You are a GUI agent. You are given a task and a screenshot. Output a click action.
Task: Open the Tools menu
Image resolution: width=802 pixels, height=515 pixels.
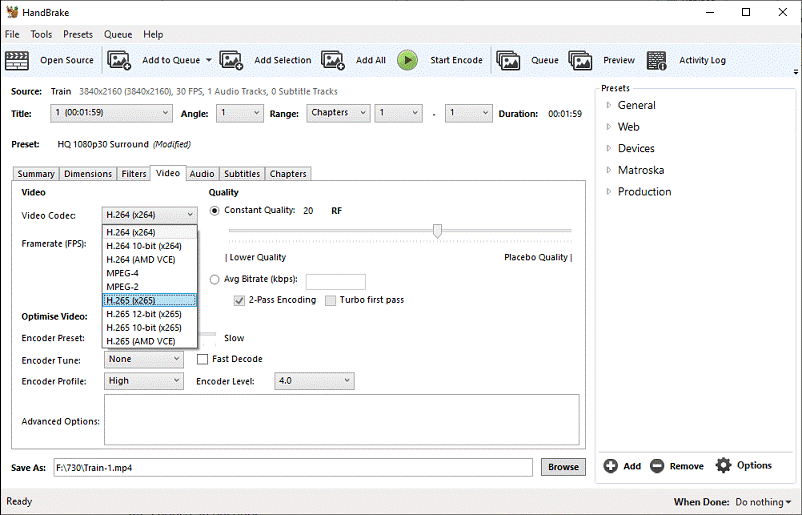click(x=41, y=34)
